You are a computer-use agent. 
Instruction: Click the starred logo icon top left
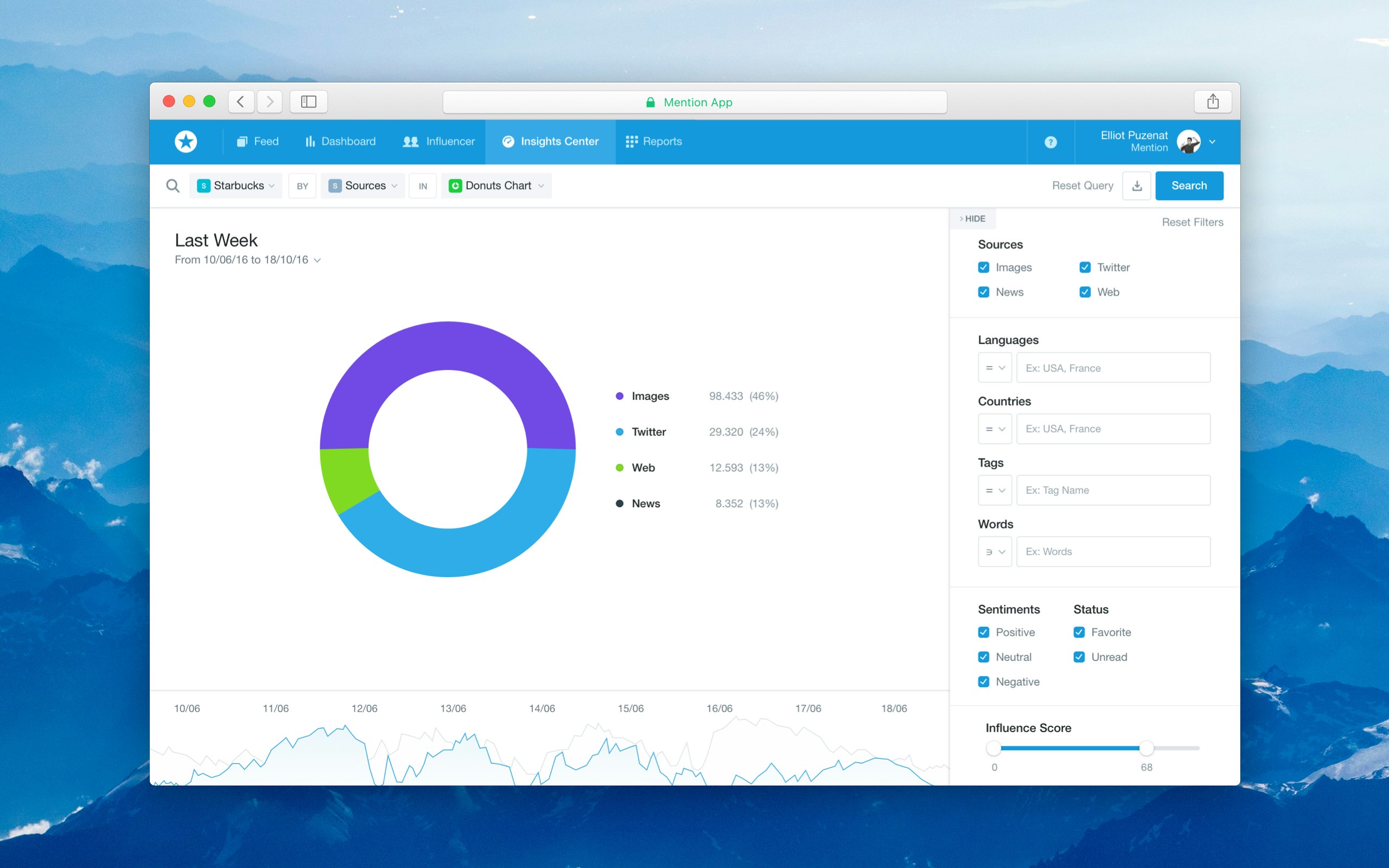186,141
